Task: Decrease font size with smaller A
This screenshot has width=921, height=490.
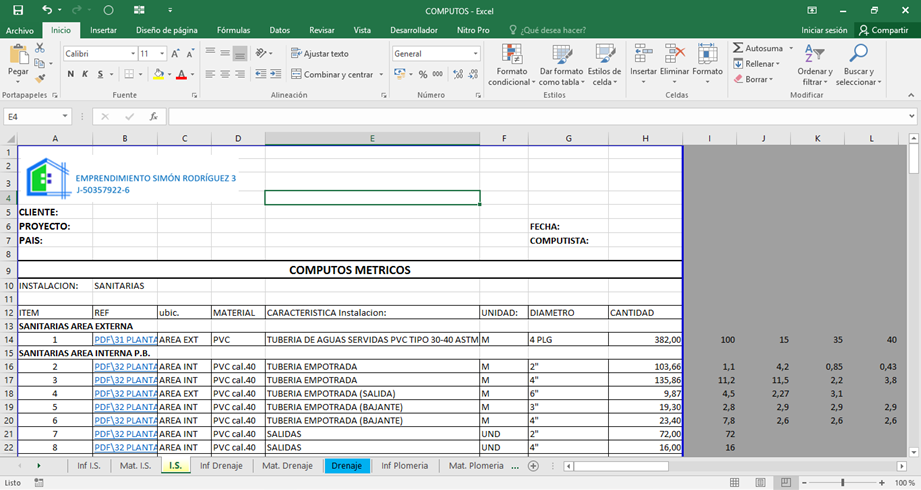Action: (x=190, y=53)
